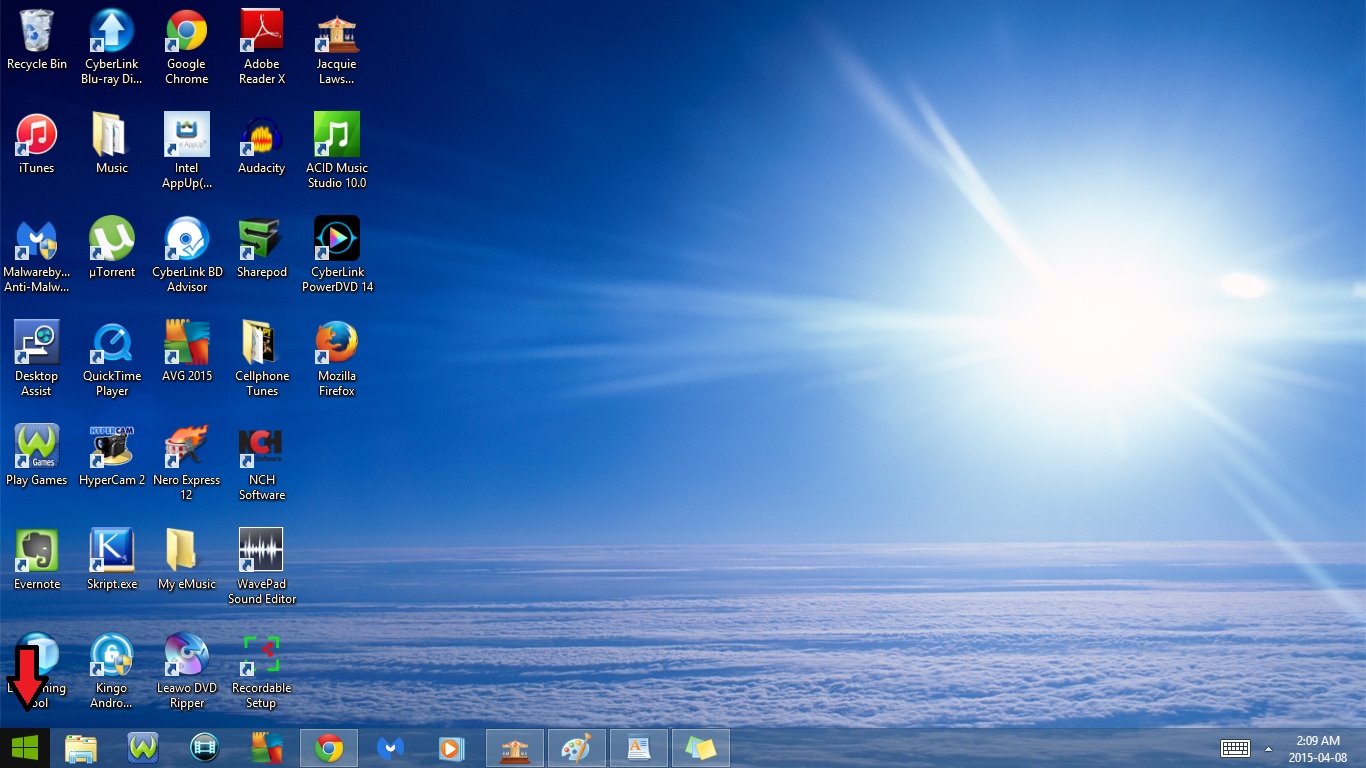Switch to Paint on the taskbar

coord(577,748)
